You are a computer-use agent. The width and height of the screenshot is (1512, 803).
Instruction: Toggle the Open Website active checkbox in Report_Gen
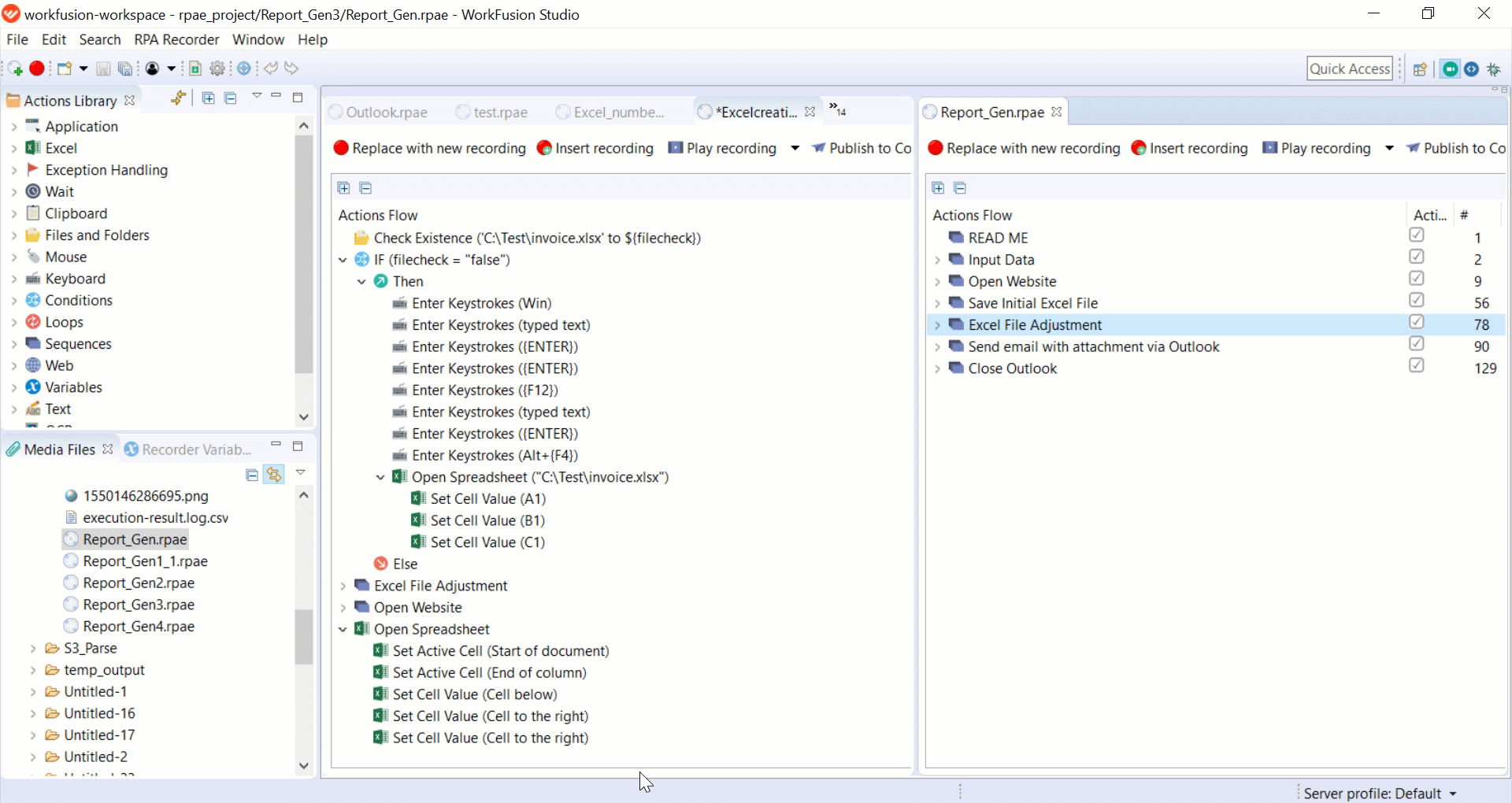(x=1417, y=278)
